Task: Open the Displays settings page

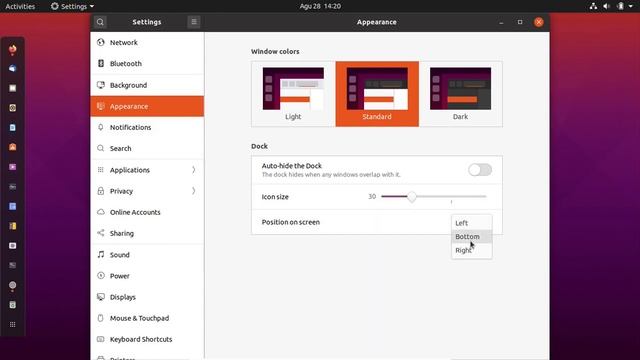Action: [147, 297]
